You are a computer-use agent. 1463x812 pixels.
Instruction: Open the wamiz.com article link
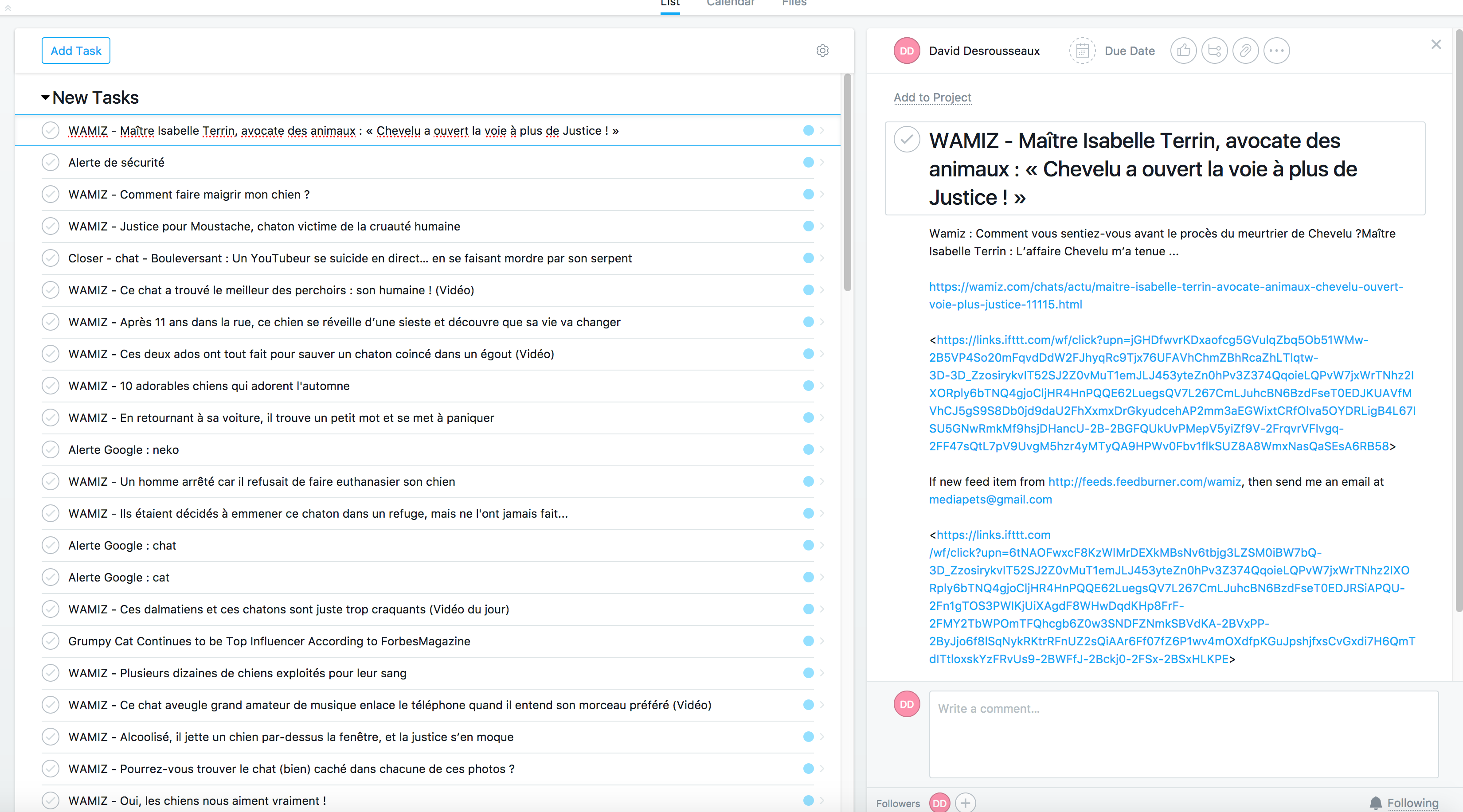pos(1166,295)
